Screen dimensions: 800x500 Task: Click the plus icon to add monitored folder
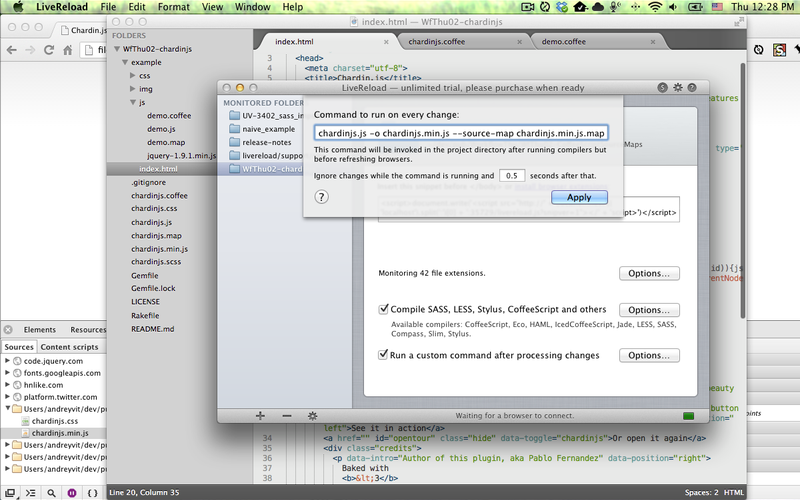(260, 416)
